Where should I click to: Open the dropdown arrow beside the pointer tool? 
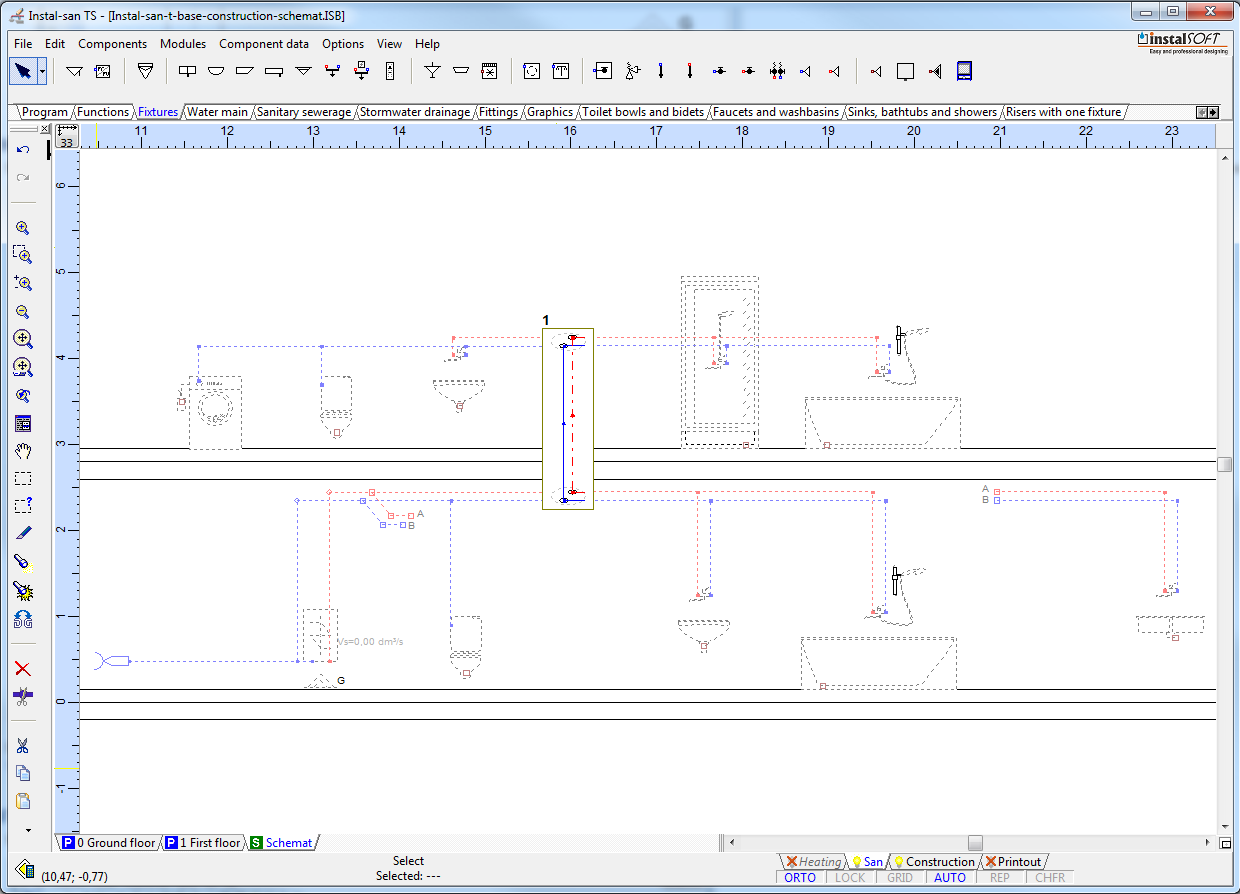tap(42, 71)
